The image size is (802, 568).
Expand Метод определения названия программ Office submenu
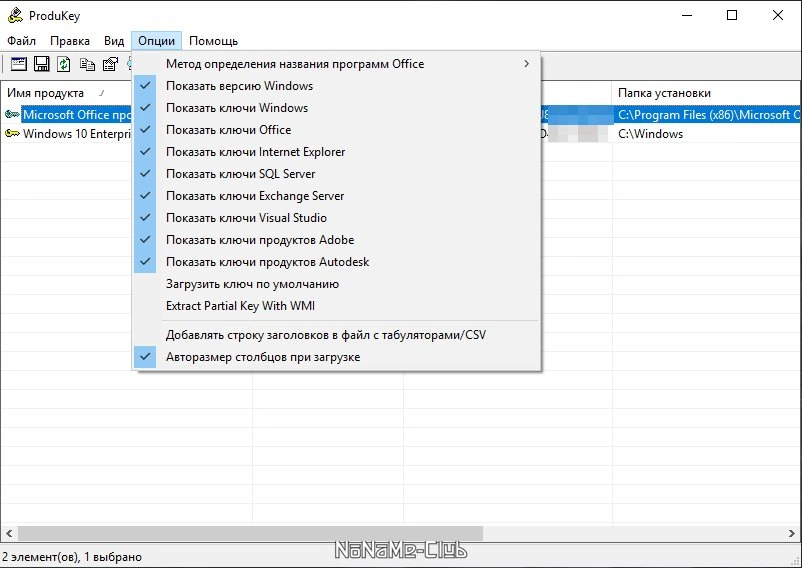click(337, 64)
